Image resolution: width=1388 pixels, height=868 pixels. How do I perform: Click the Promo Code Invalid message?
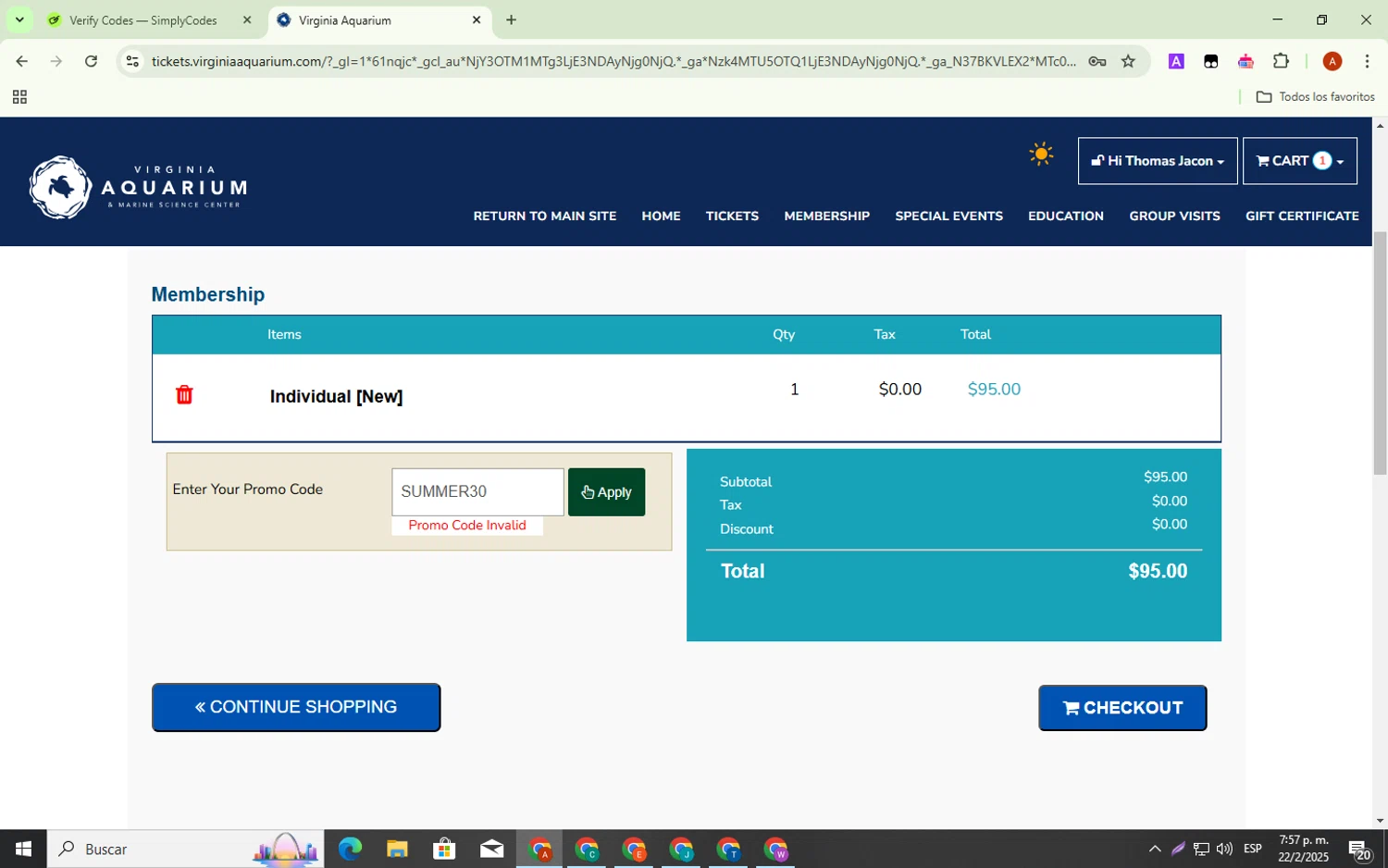pos(467,525)
